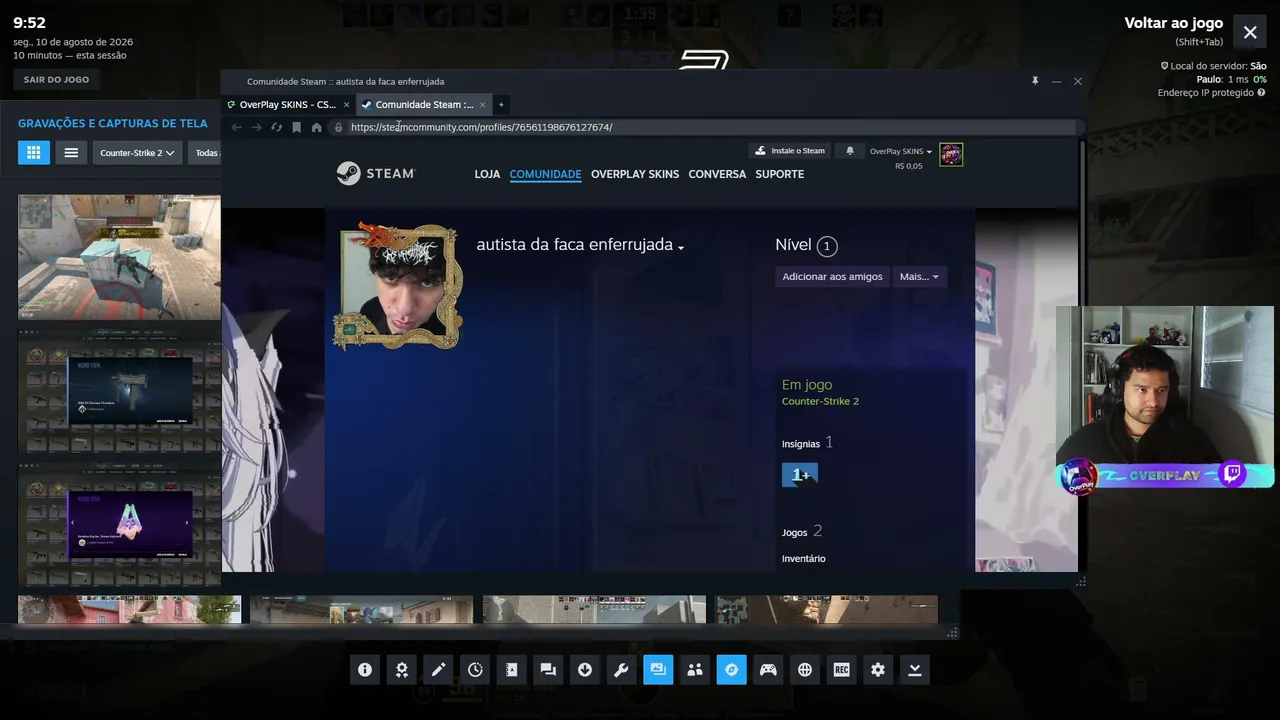Viewport: 1280px width, 720px height.
Task: Open a new browser tab
Action: click(x=501, y=104)
